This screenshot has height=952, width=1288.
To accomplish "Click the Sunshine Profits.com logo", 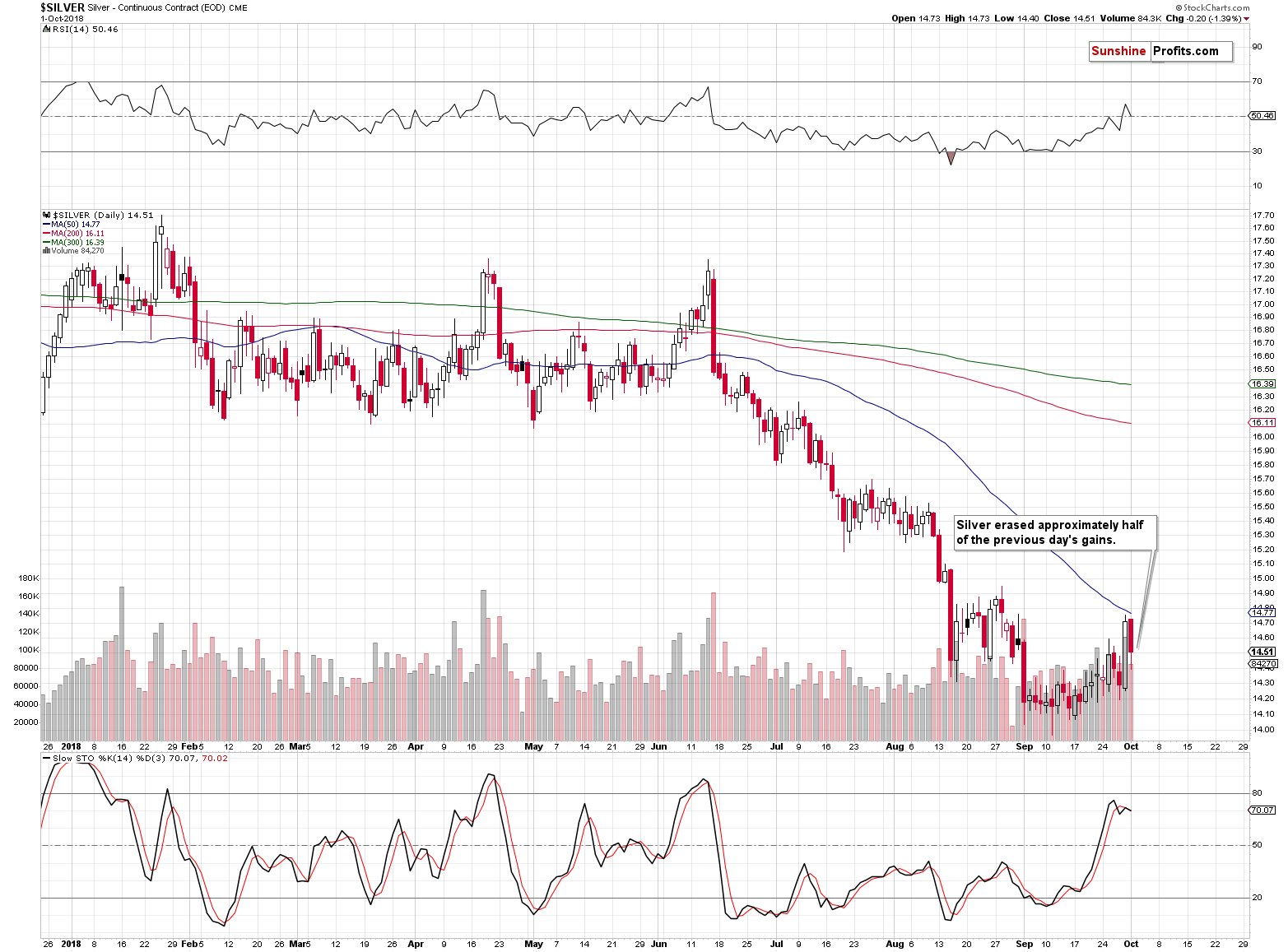I will coord(1160,51).
